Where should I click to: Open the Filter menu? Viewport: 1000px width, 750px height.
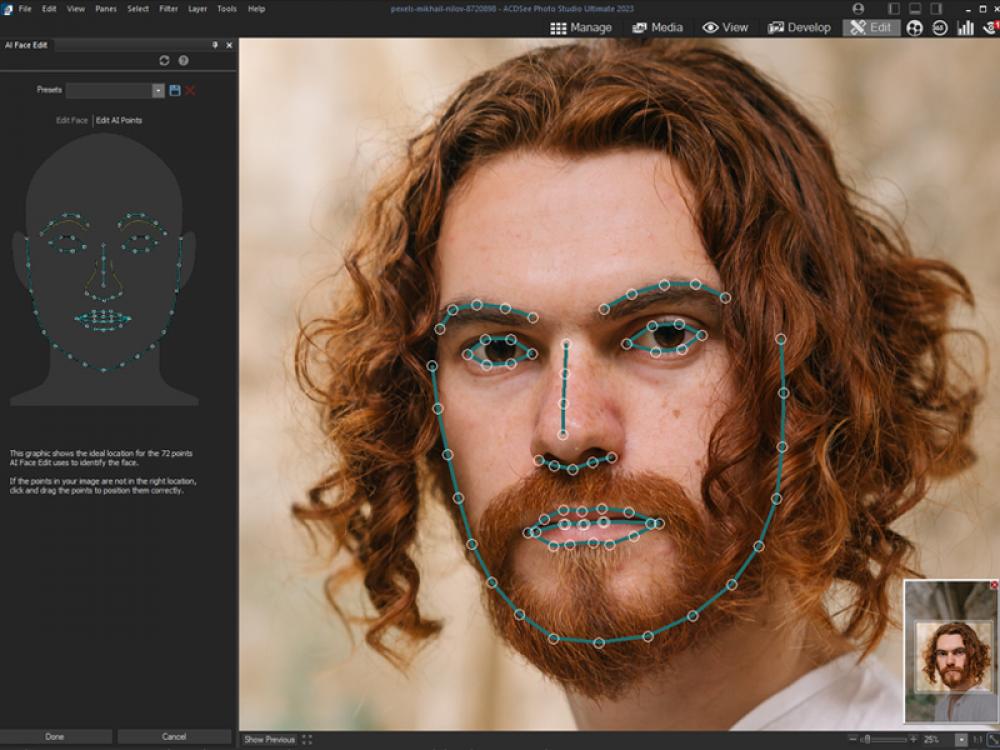click(168, 8)
